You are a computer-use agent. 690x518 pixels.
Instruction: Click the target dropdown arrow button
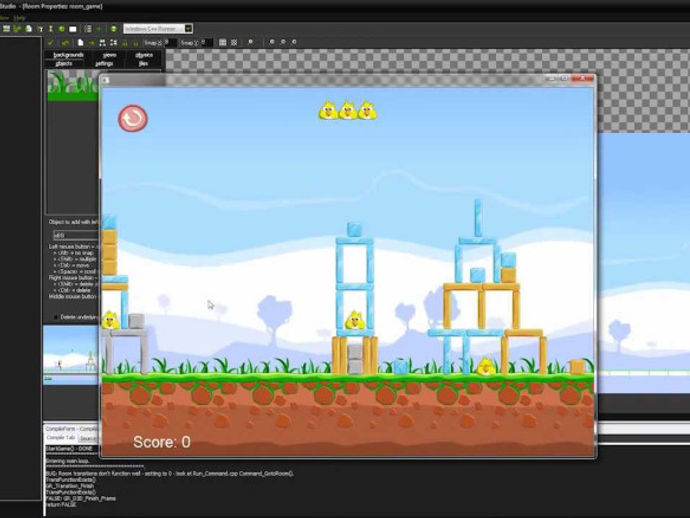coord(188,29)
